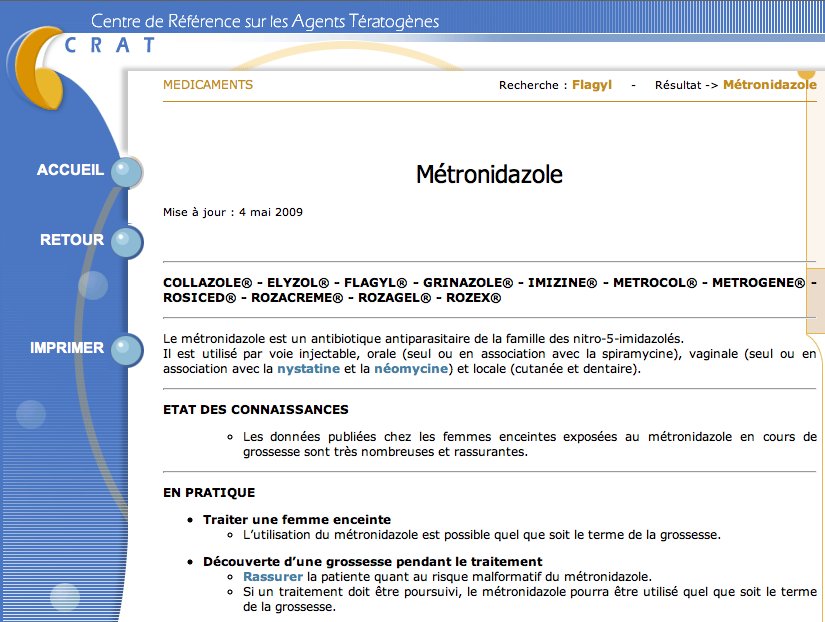Click the faded bubble below RETOUR
Image resolution: width=825 pixels, height=622 pixels.
pyautogui.click(x=93, y=285)
